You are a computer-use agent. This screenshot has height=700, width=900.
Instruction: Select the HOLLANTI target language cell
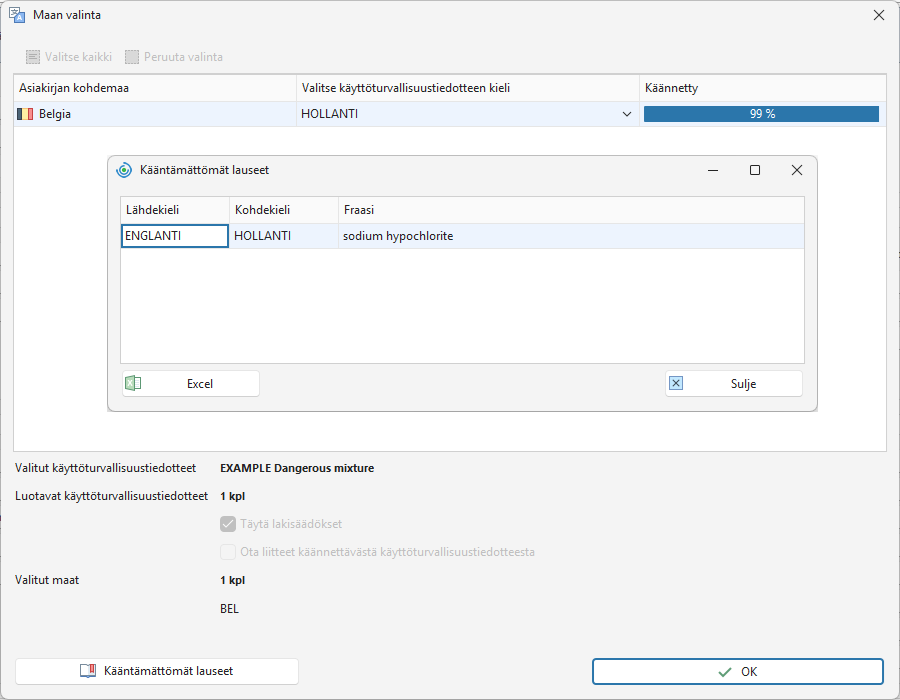coord(284,236)
